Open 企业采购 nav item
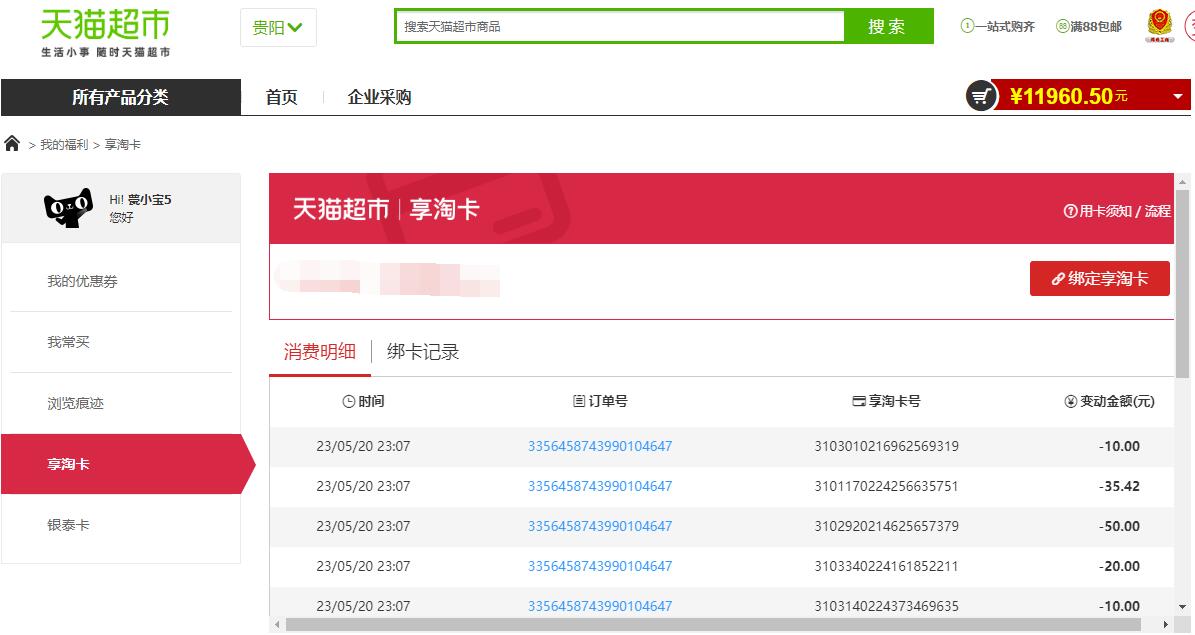 point(379,97)
